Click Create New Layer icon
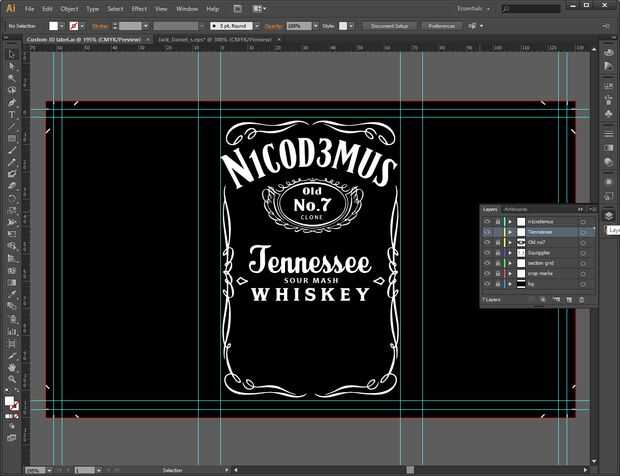The height and width of the screenshot is (476, 620). pyautogui.click(x=569, y=300)
